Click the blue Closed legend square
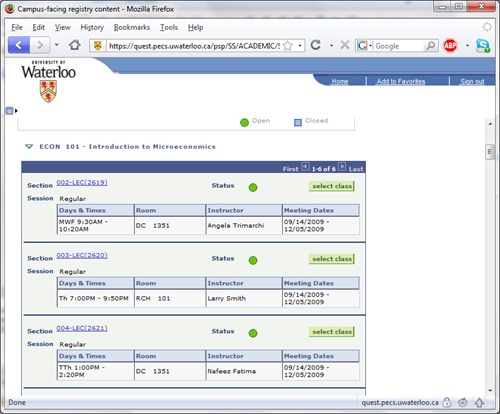The image size is (500, 414). [x=298, y=123]
